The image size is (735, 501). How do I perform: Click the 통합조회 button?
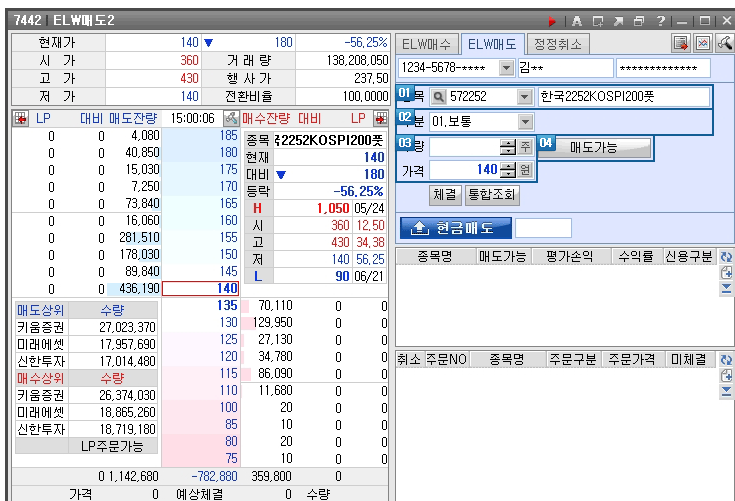point(492,194)
